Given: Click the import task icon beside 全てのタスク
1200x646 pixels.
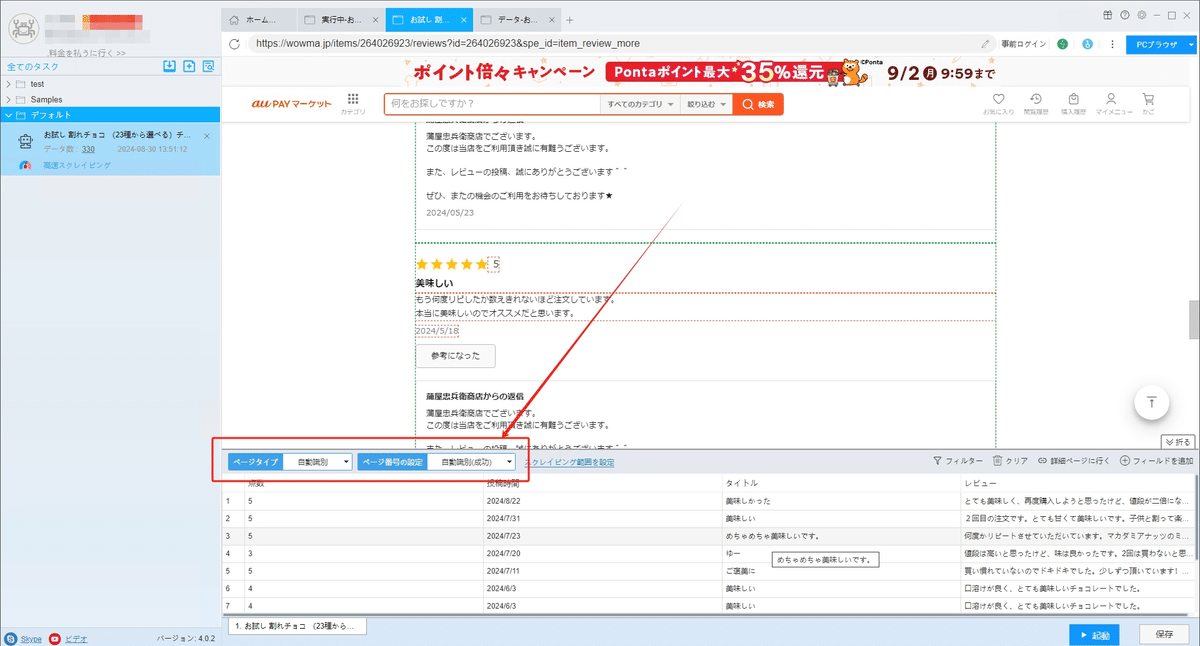Looking at the screenshot, I should (170, 66).
